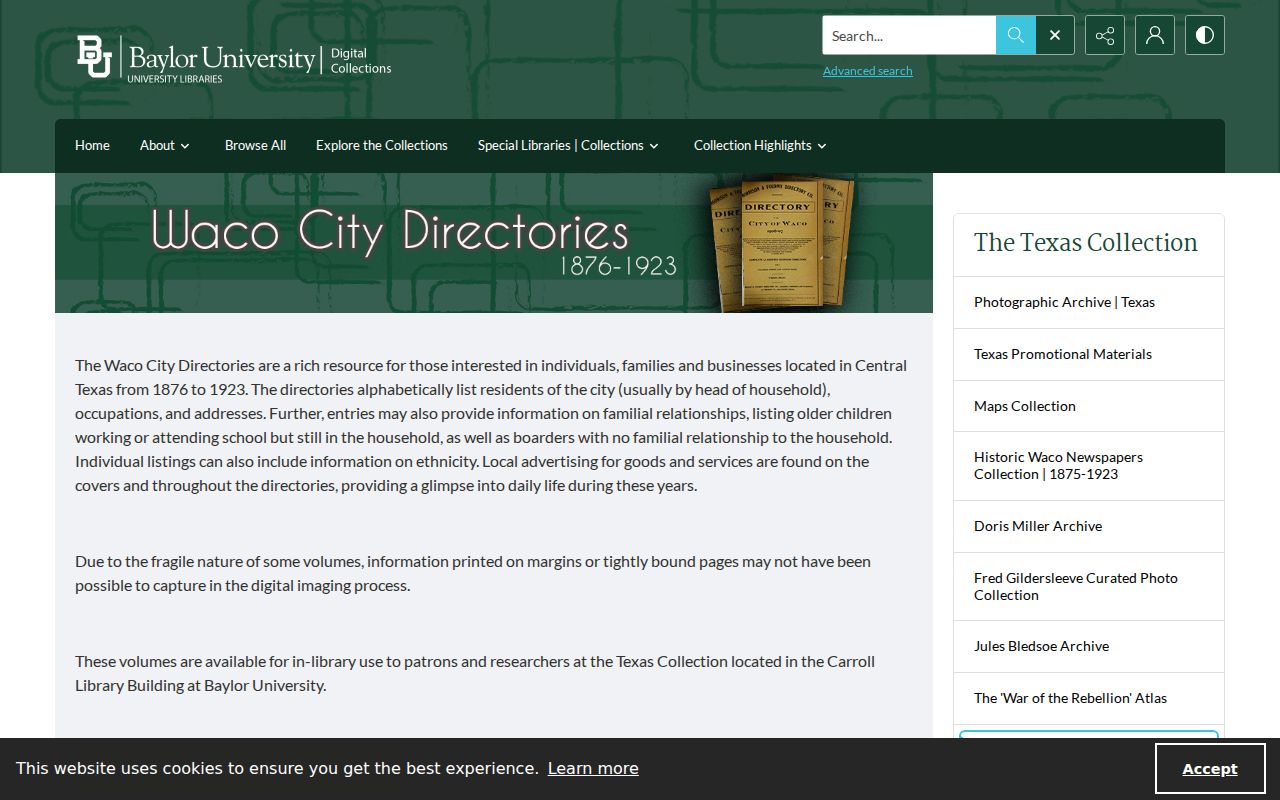Toggle the high contrast mode icon
1280x800 pixels.
pyautogui.click(x=1205, y=35)
